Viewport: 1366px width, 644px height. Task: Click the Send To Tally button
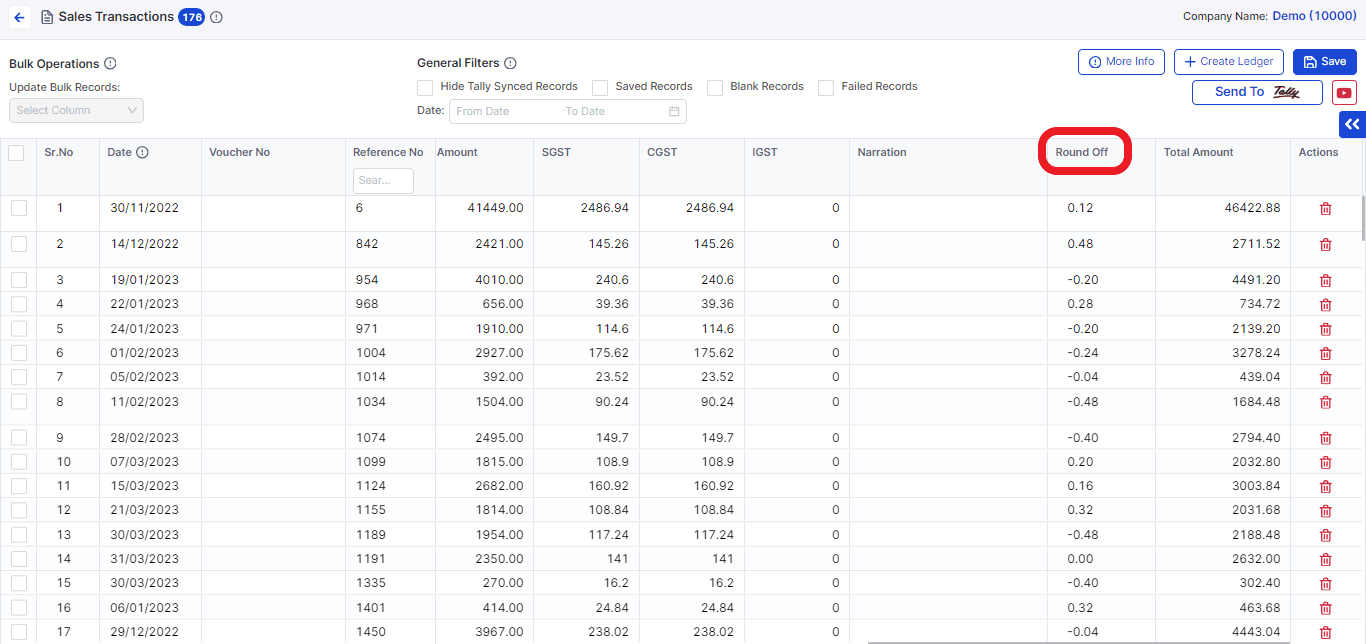[x=1257, y=92]
